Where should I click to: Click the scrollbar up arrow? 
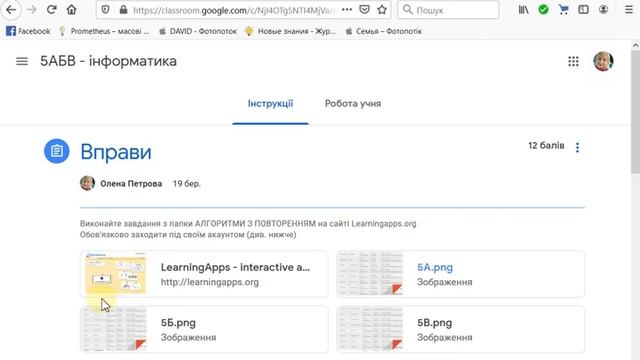[x=635, y=45]
